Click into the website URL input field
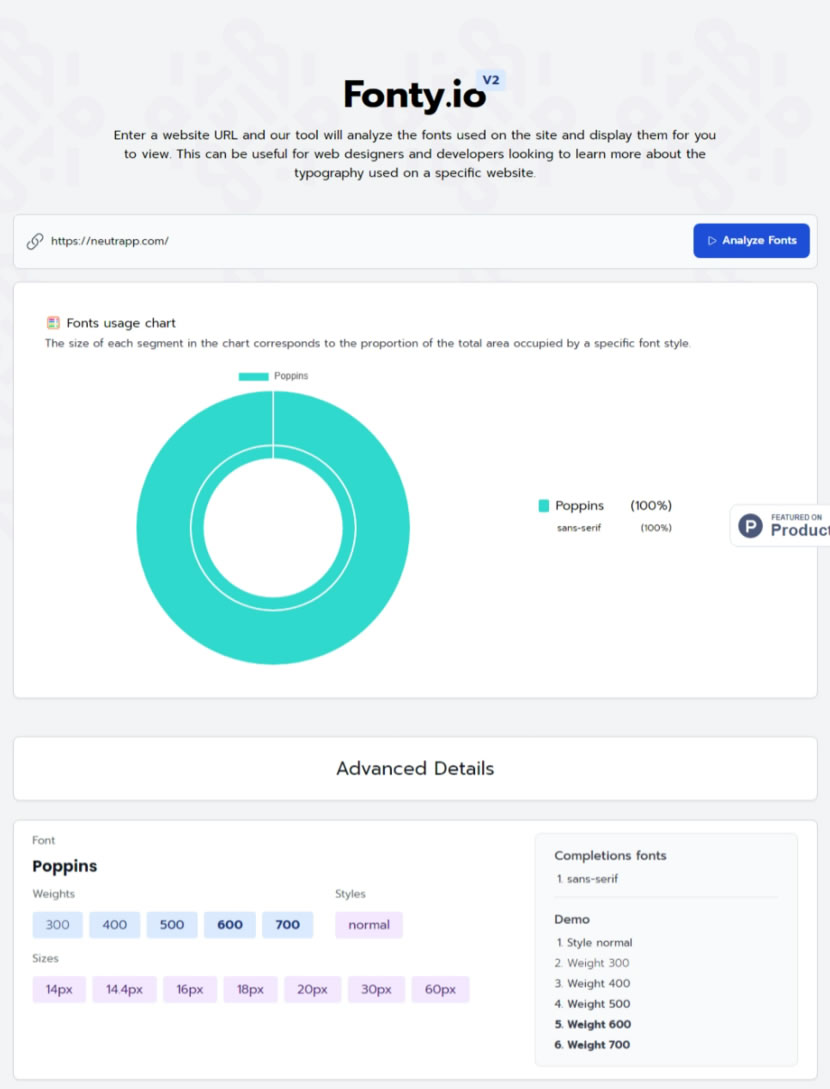 tap(360, 241)
